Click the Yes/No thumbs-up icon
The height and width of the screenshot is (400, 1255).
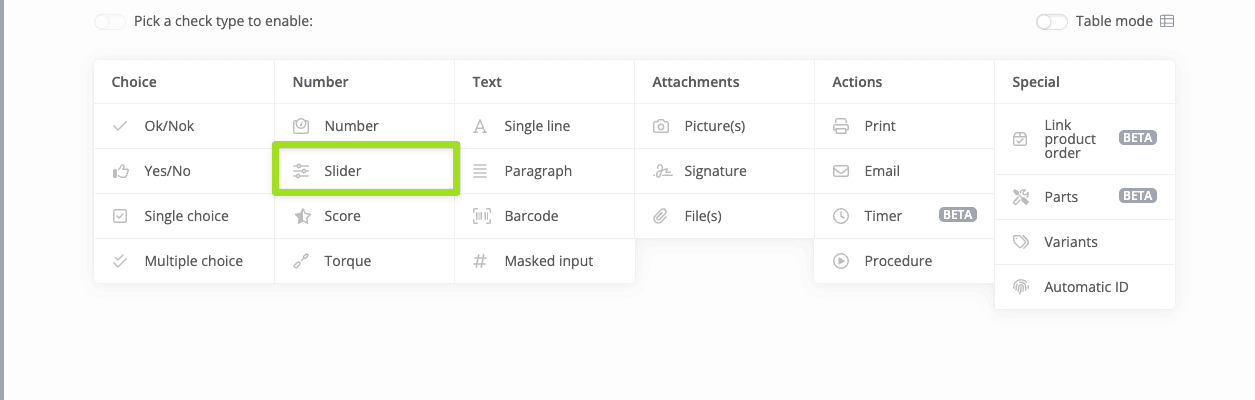121,171
